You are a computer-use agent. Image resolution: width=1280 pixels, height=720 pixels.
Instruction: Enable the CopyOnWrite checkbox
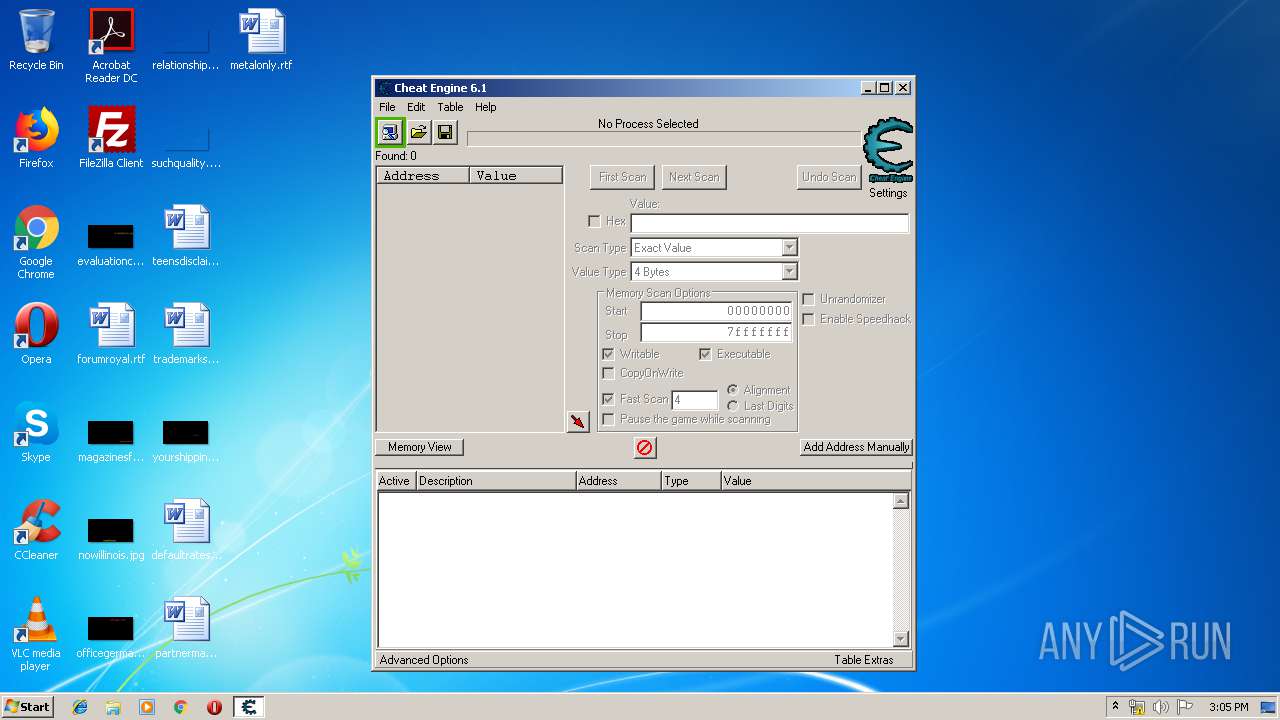click(608, 373)
